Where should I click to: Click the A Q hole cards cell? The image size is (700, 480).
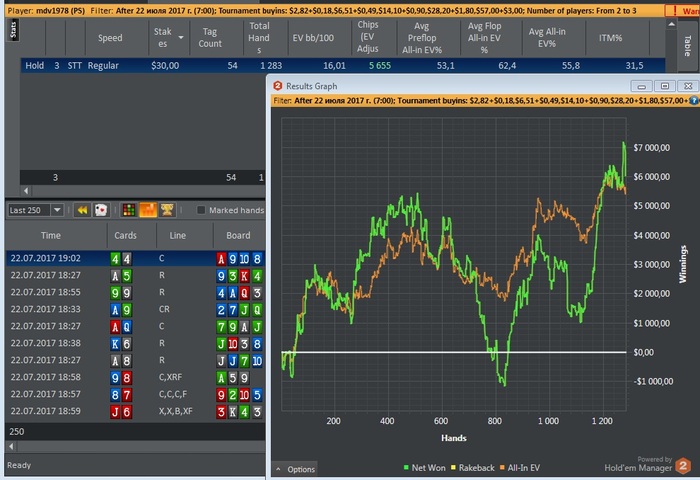(x=121, y=327)
